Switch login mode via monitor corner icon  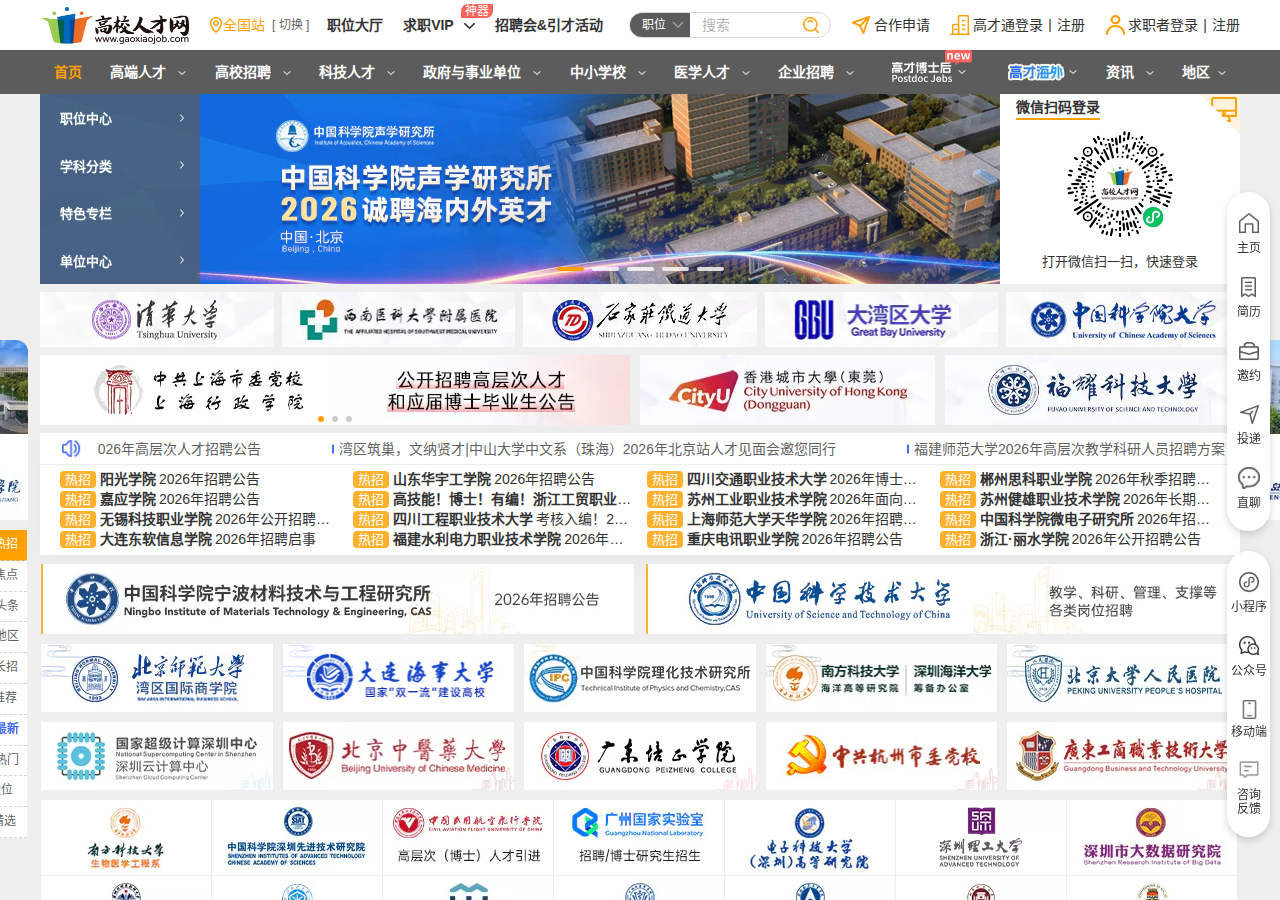pyautogui.click(x=1224, y=108)
